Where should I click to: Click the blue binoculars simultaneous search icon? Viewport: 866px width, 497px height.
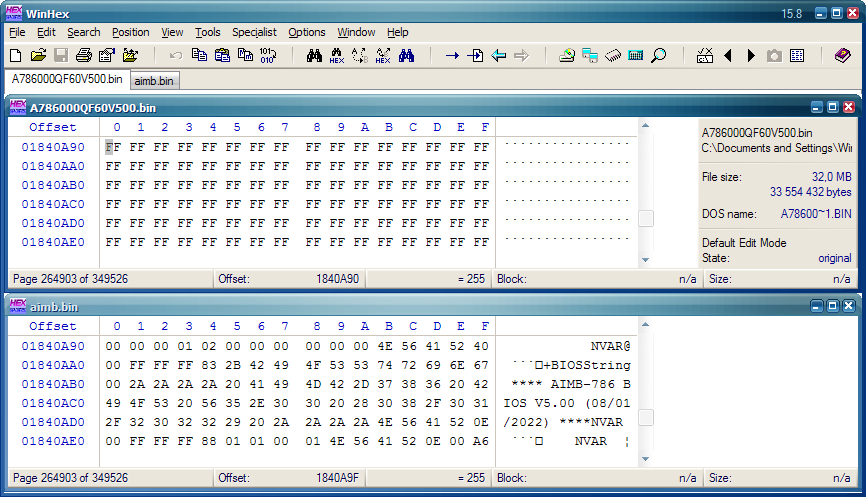pos(406,55)
